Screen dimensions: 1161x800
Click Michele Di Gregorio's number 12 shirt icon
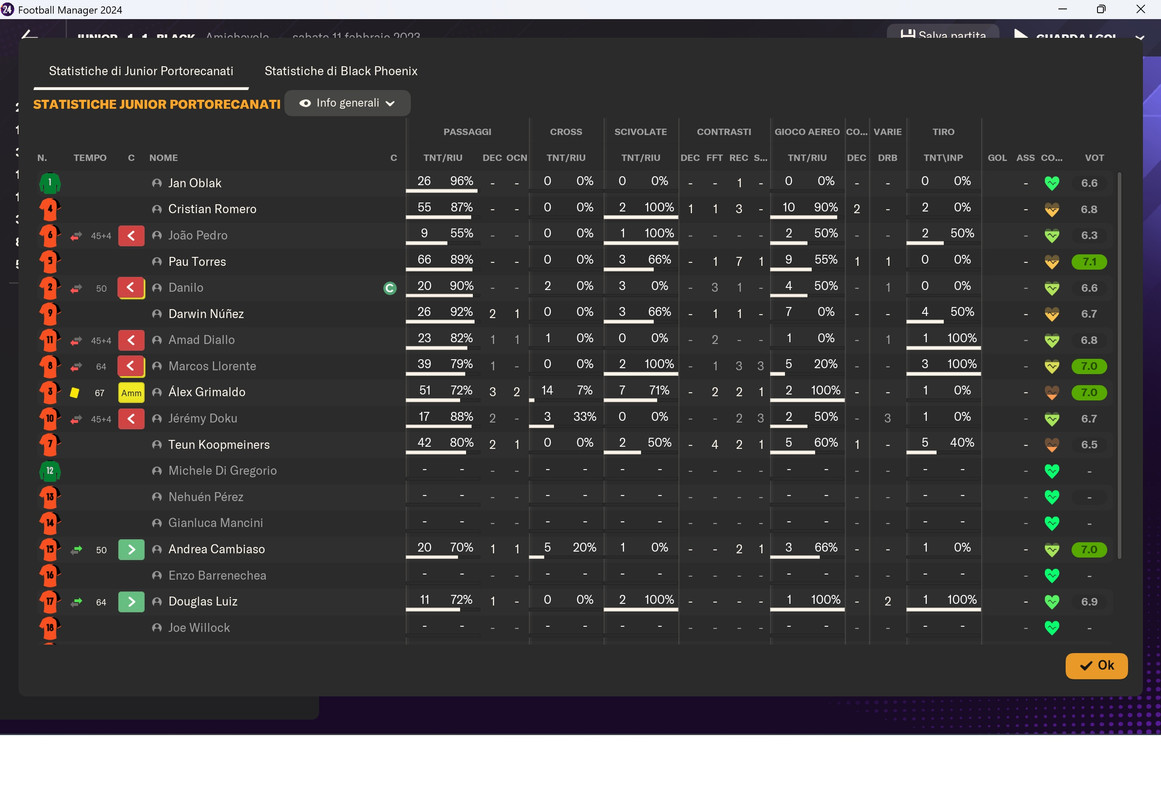coord(50,471)
